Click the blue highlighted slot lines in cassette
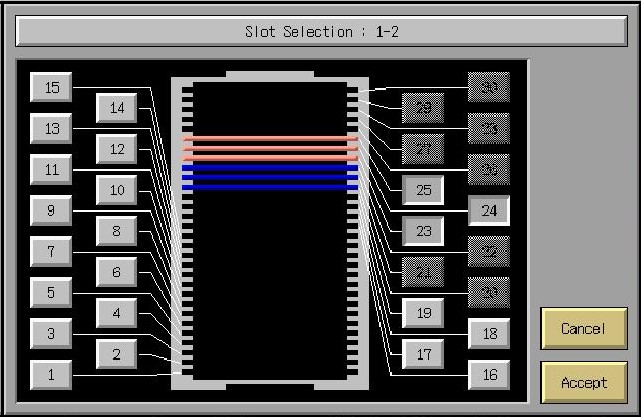Image resolution: width=641 pixels, height=417 pixels. coord(270,178)
